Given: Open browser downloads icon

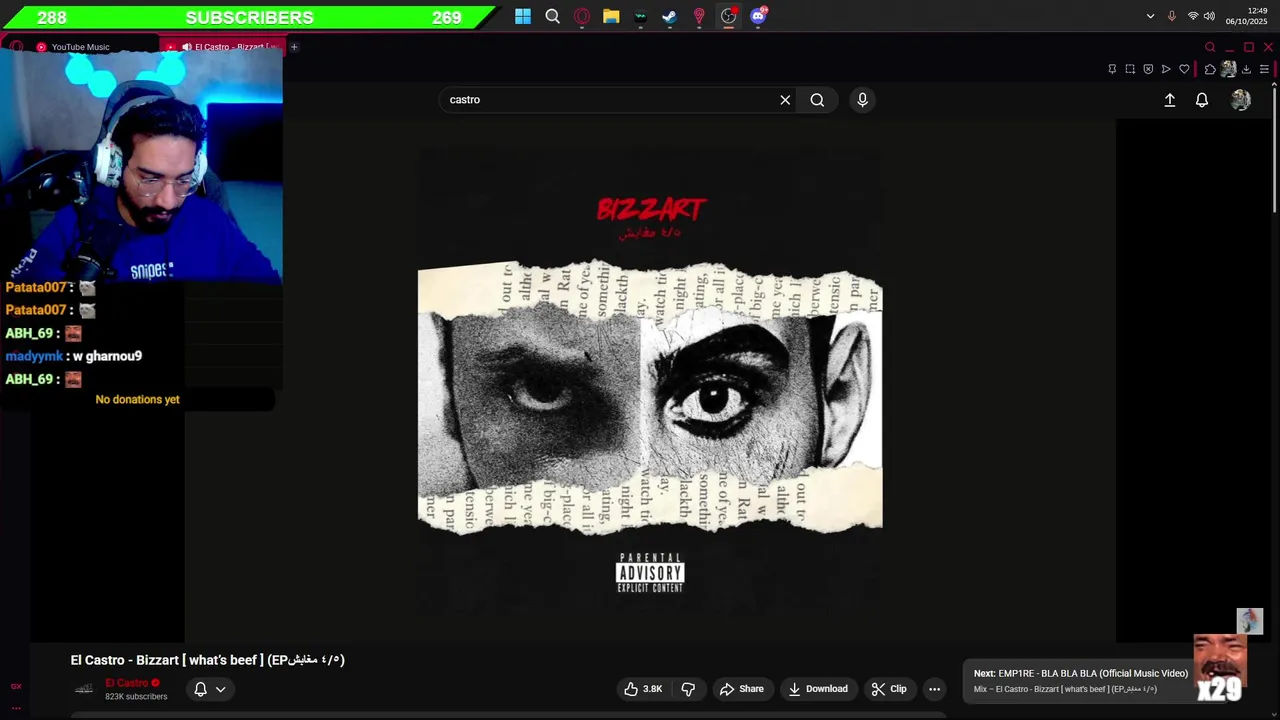Looking at the screenshot, I should pos(1246,69).
